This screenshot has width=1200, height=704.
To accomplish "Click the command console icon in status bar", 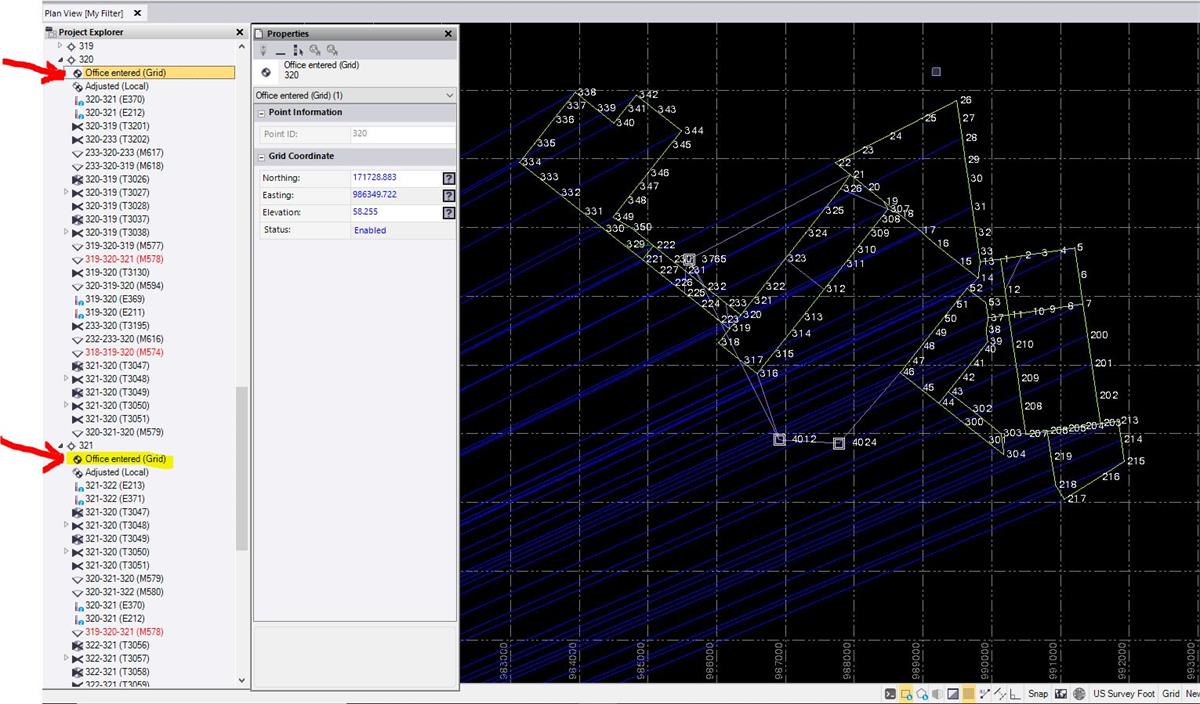I will click(891, 693).
